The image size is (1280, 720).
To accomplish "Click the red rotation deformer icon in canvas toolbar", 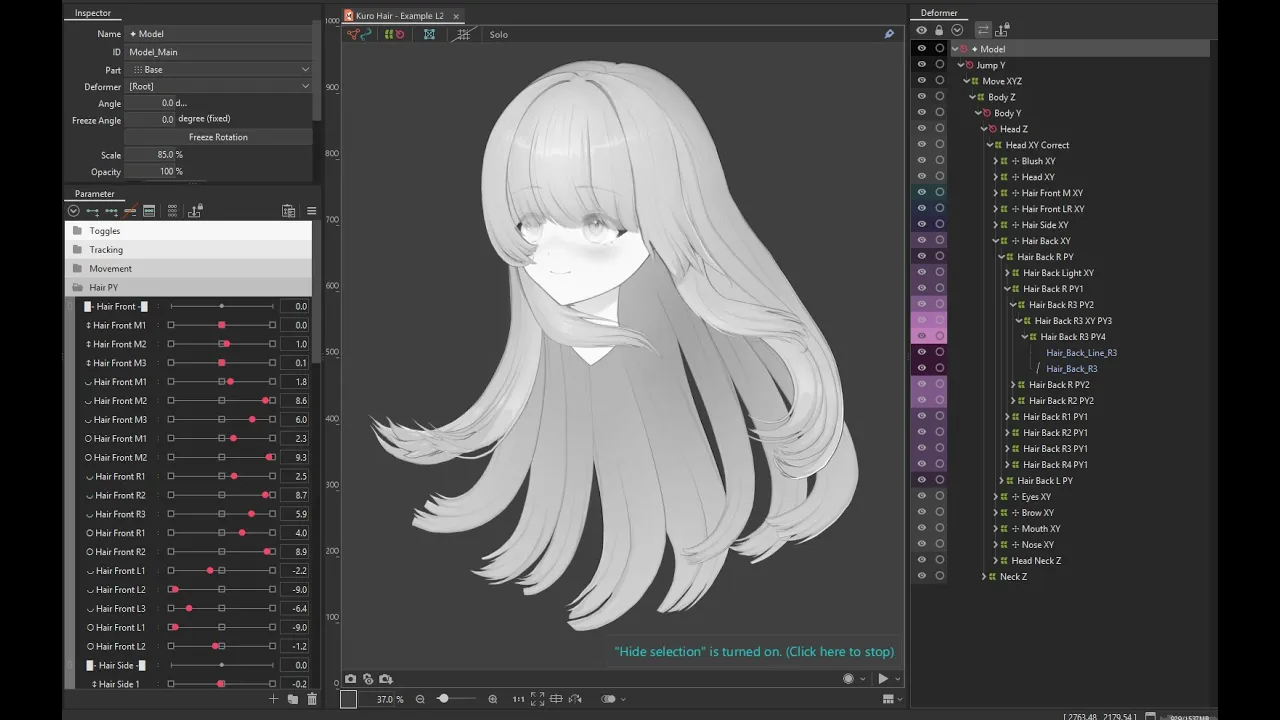I will pos(400,34).
